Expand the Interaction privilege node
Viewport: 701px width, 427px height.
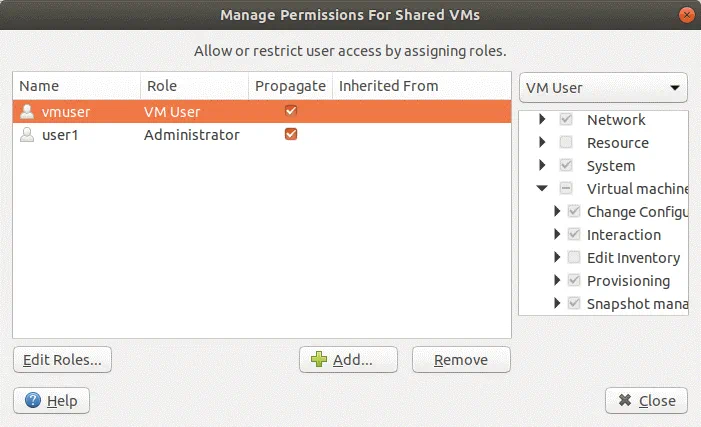point(557,235)
